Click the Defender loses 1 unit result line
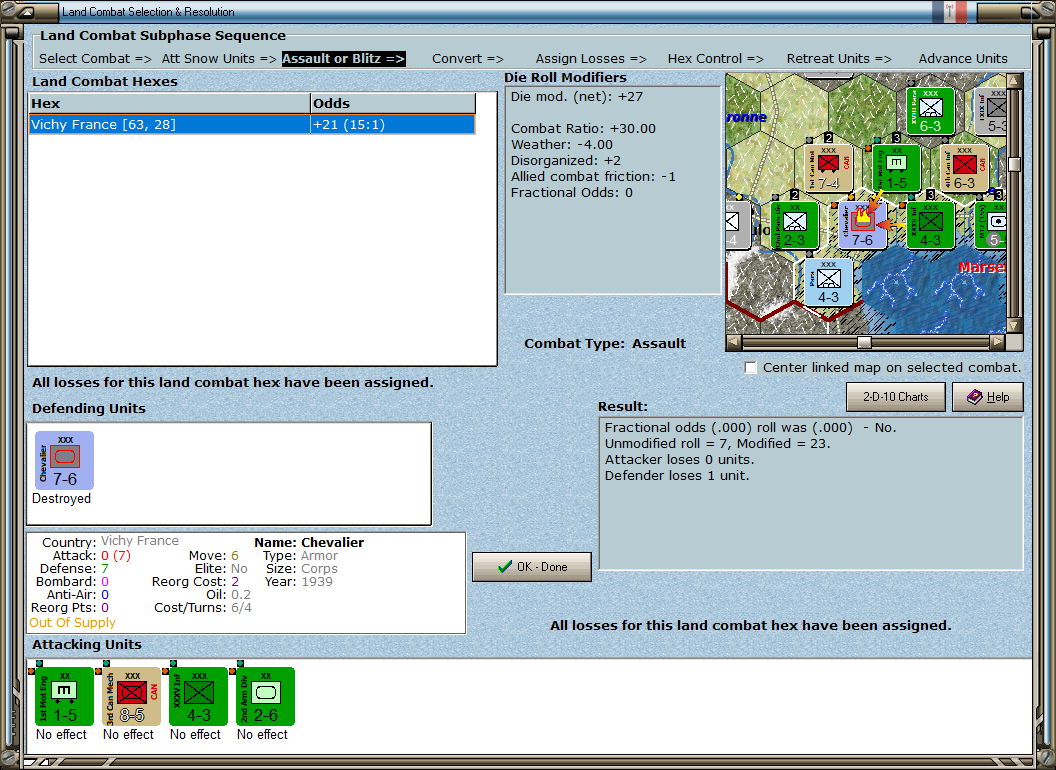This screenshot has height=770, width=1056. (677, 476)
